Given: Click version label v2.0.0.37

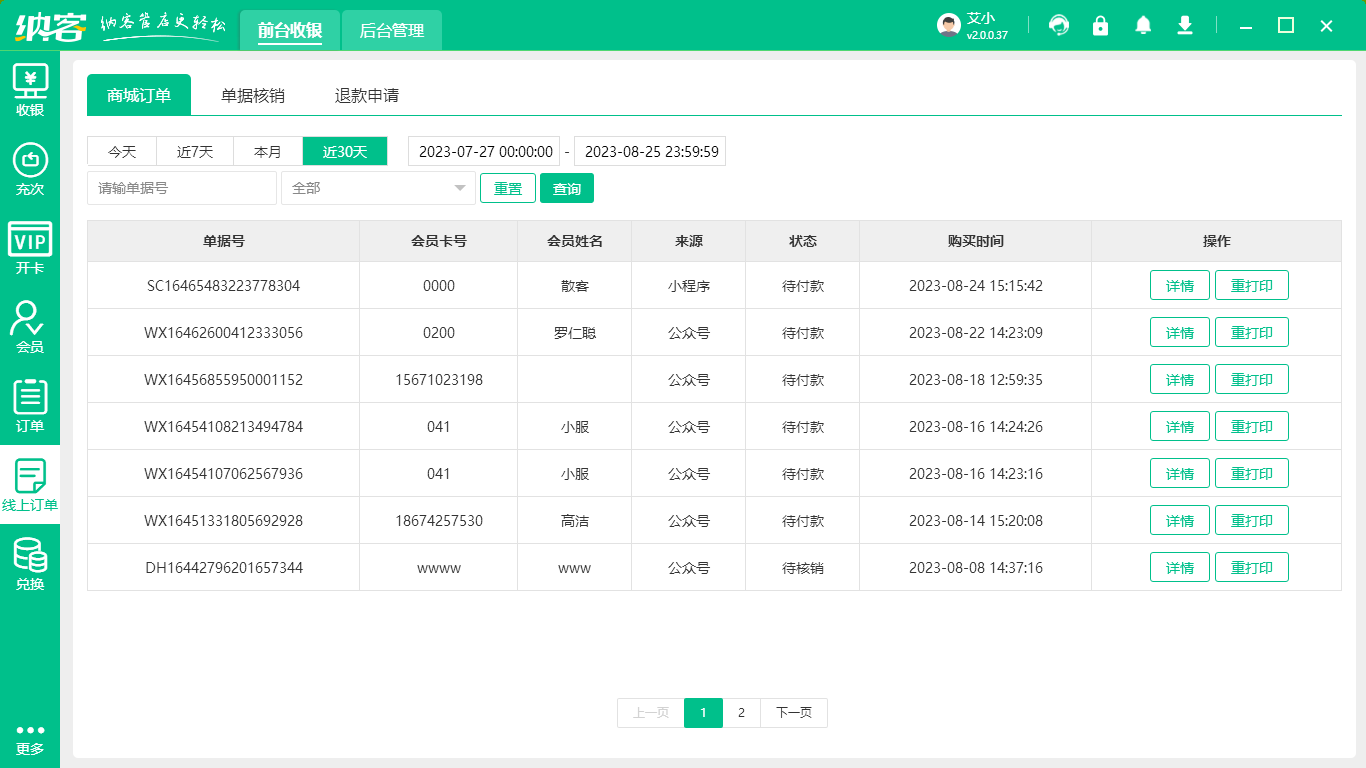Looking at the screenshot, I should coord(986,35).
